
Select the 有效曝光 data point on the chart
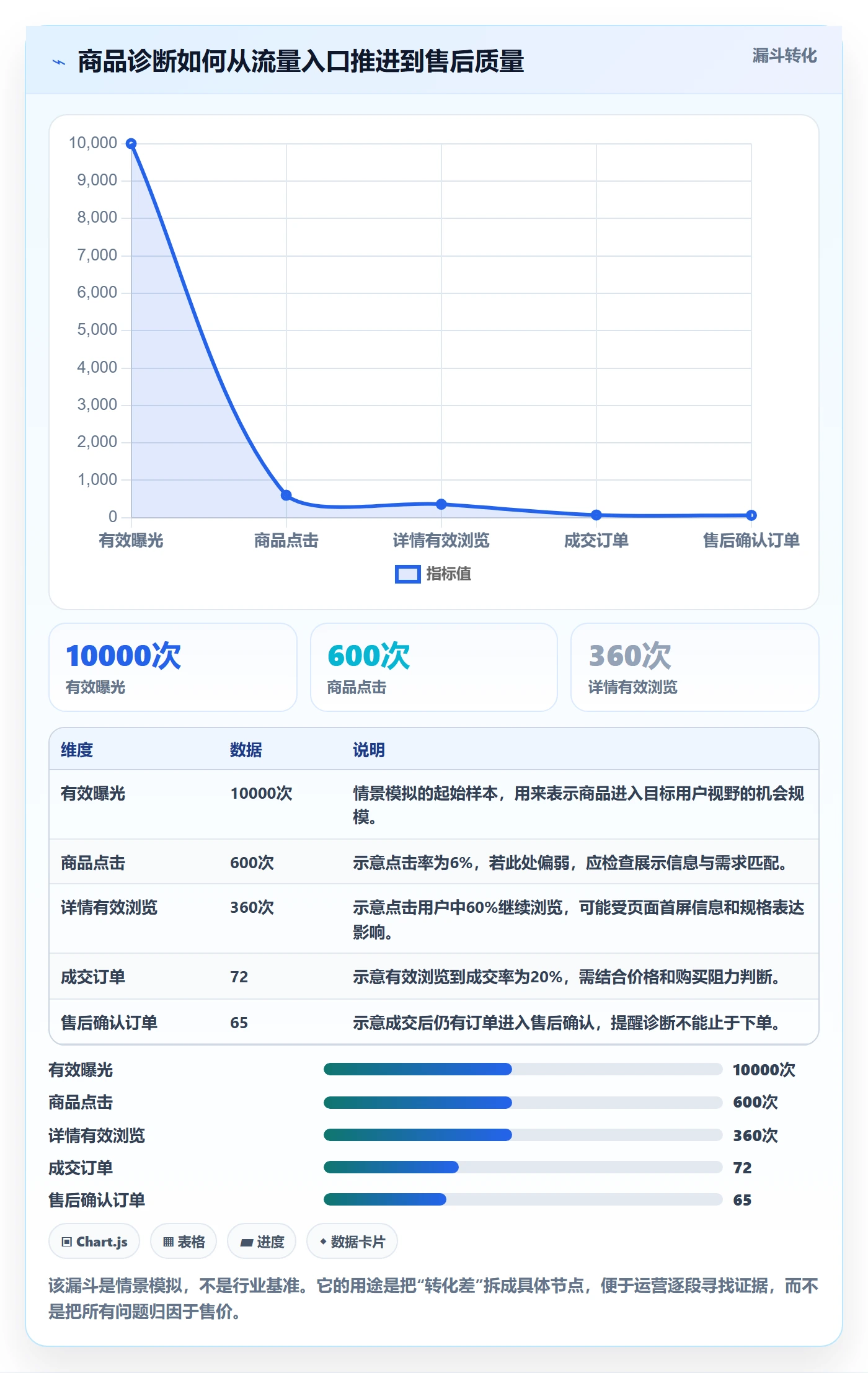coord(131,144)
